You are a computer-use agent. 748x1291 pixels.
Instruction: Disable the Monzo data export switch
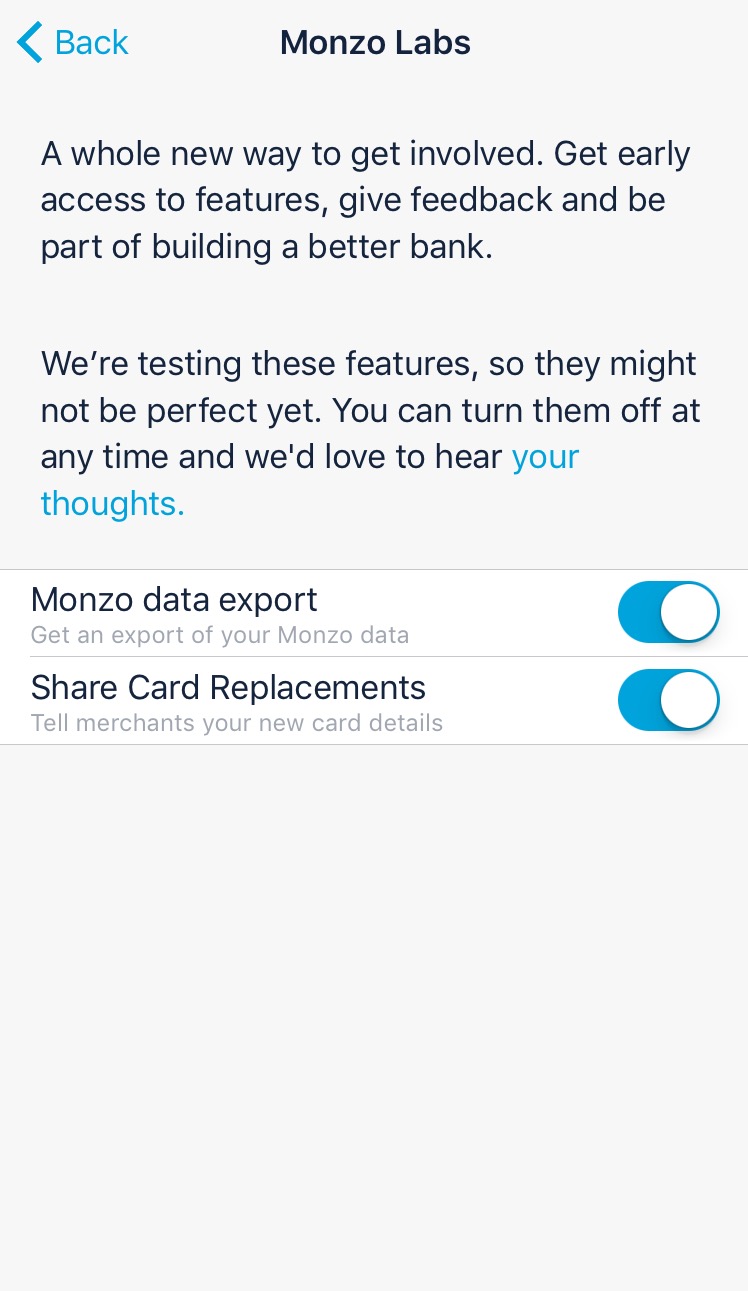point(668,612)
